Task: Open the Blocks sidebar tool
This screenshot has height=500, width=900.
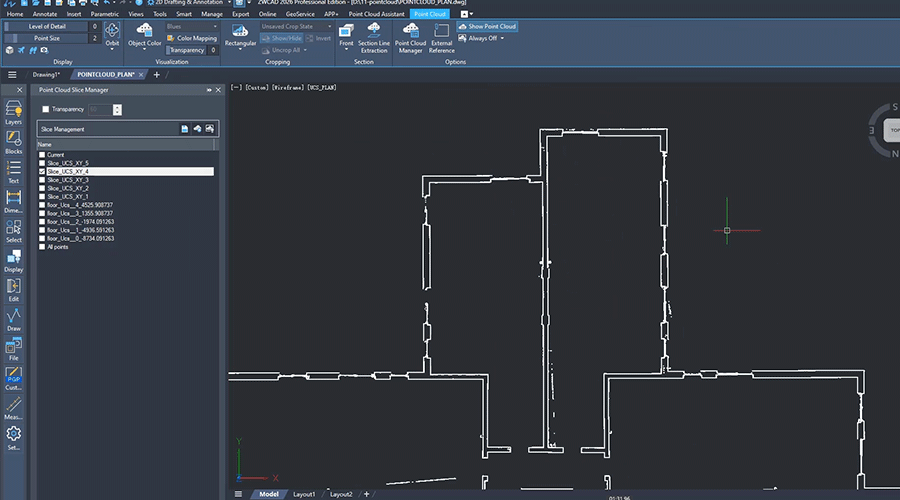Action: (x=13, y=142)
